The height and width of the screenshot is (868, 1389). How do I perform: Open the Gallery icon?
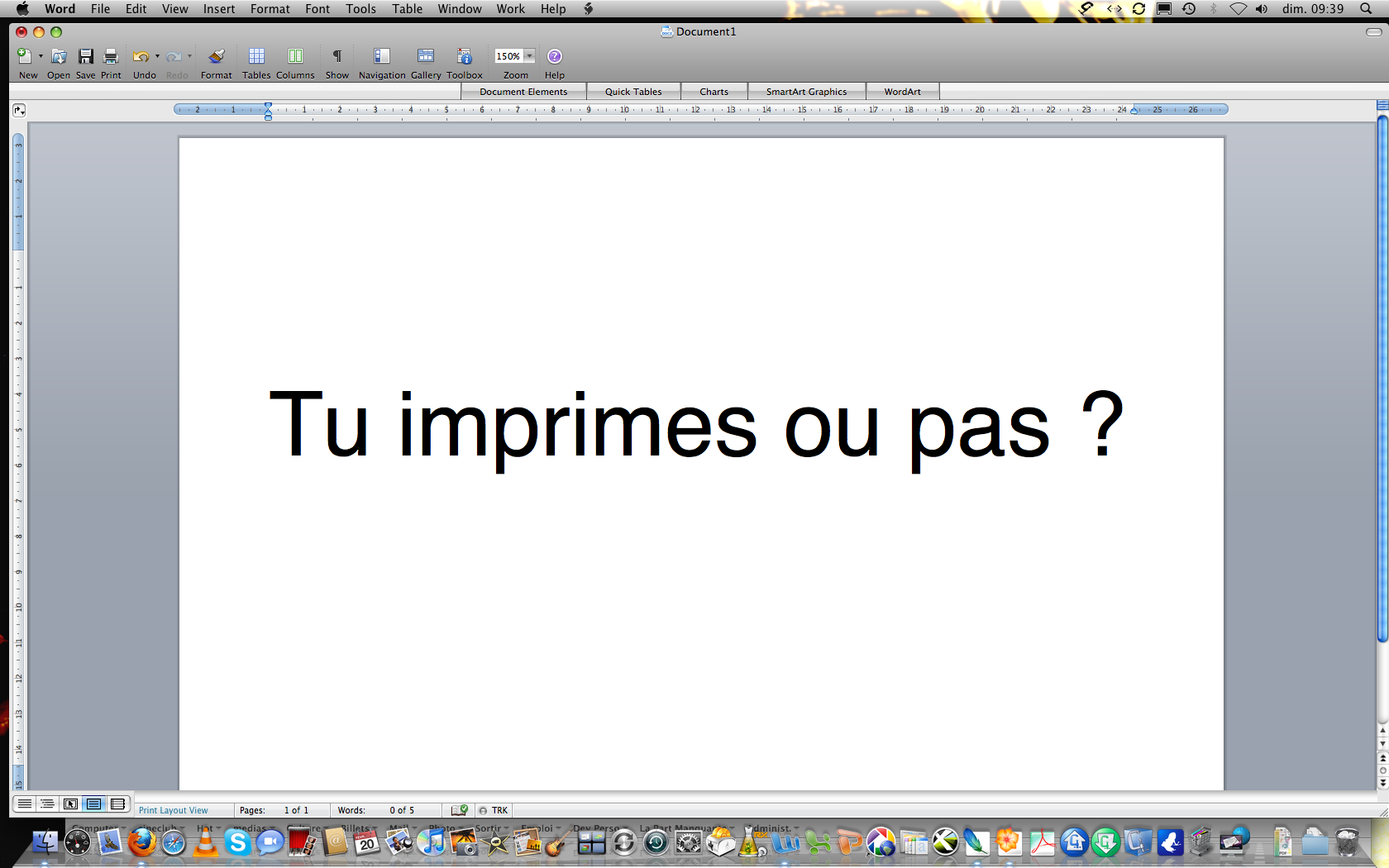click(426, 56)
